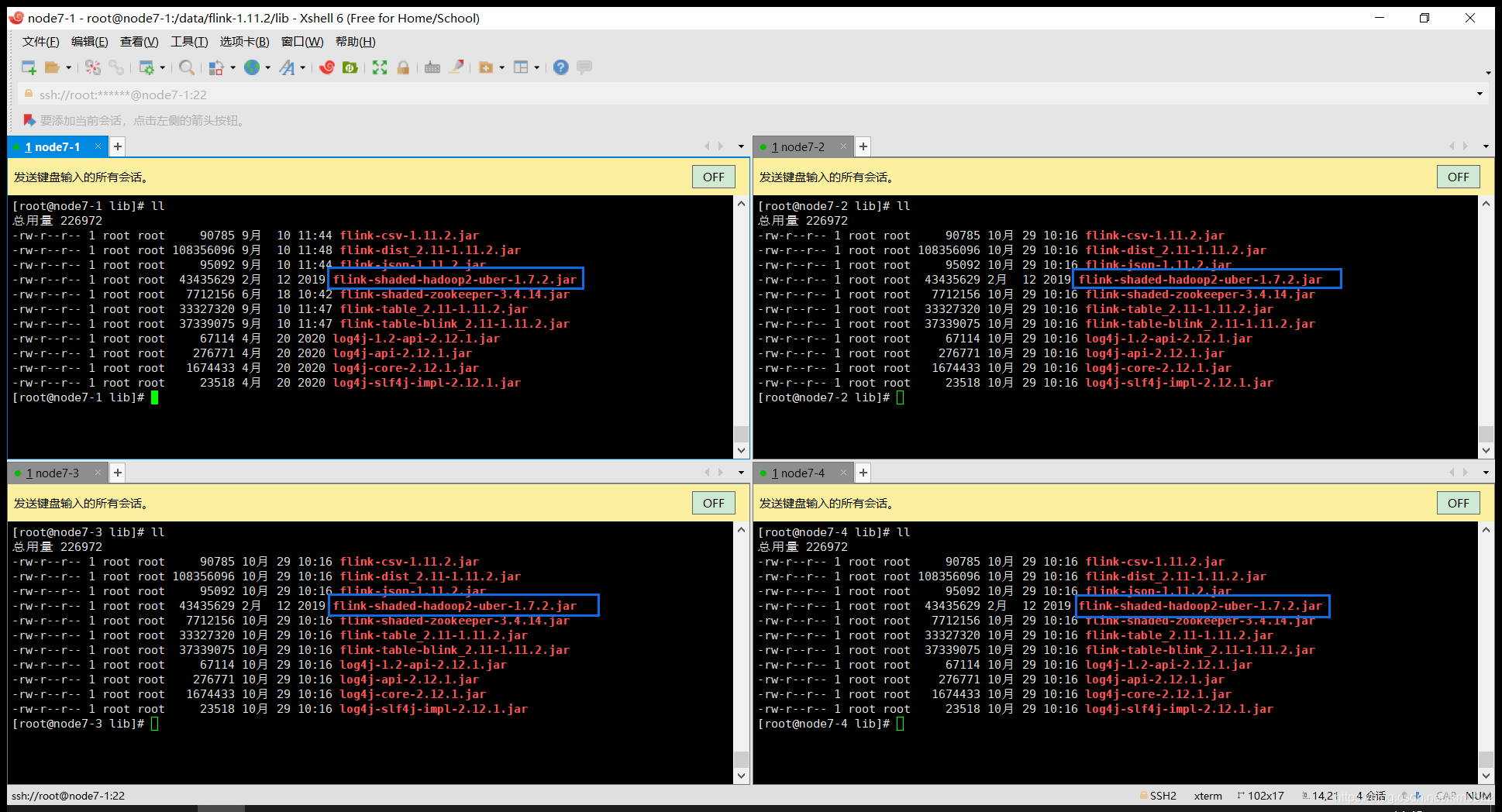Add a new tab beside node7-4
The height and width of the screenshot is (812, 1502).
[x=863, y=473]
